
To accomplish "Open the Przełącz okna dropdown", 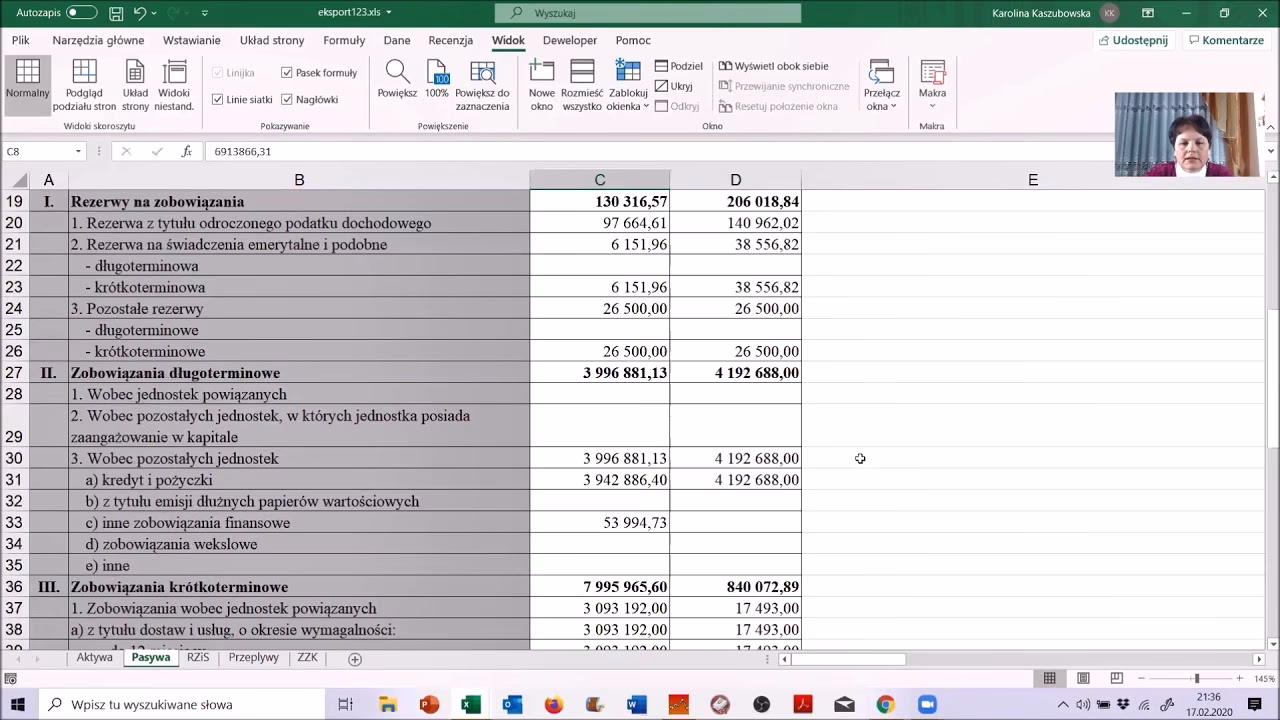I will pyautogui.click(x=881, y=106).
